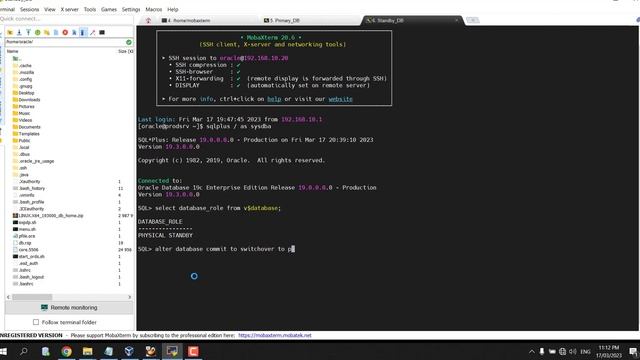Open File Explorer from the taskbar
Viewport: 640px width, 360px height.
pyautogui.click(x=87, y=351)
